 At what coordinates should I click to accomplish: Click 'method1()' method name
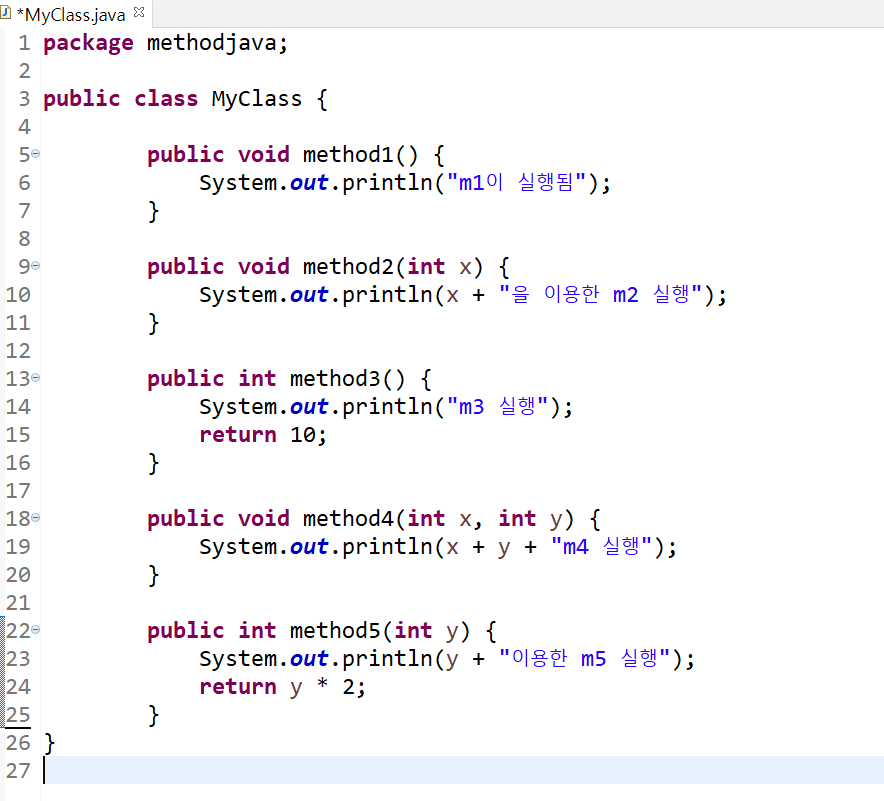point(360,154)
